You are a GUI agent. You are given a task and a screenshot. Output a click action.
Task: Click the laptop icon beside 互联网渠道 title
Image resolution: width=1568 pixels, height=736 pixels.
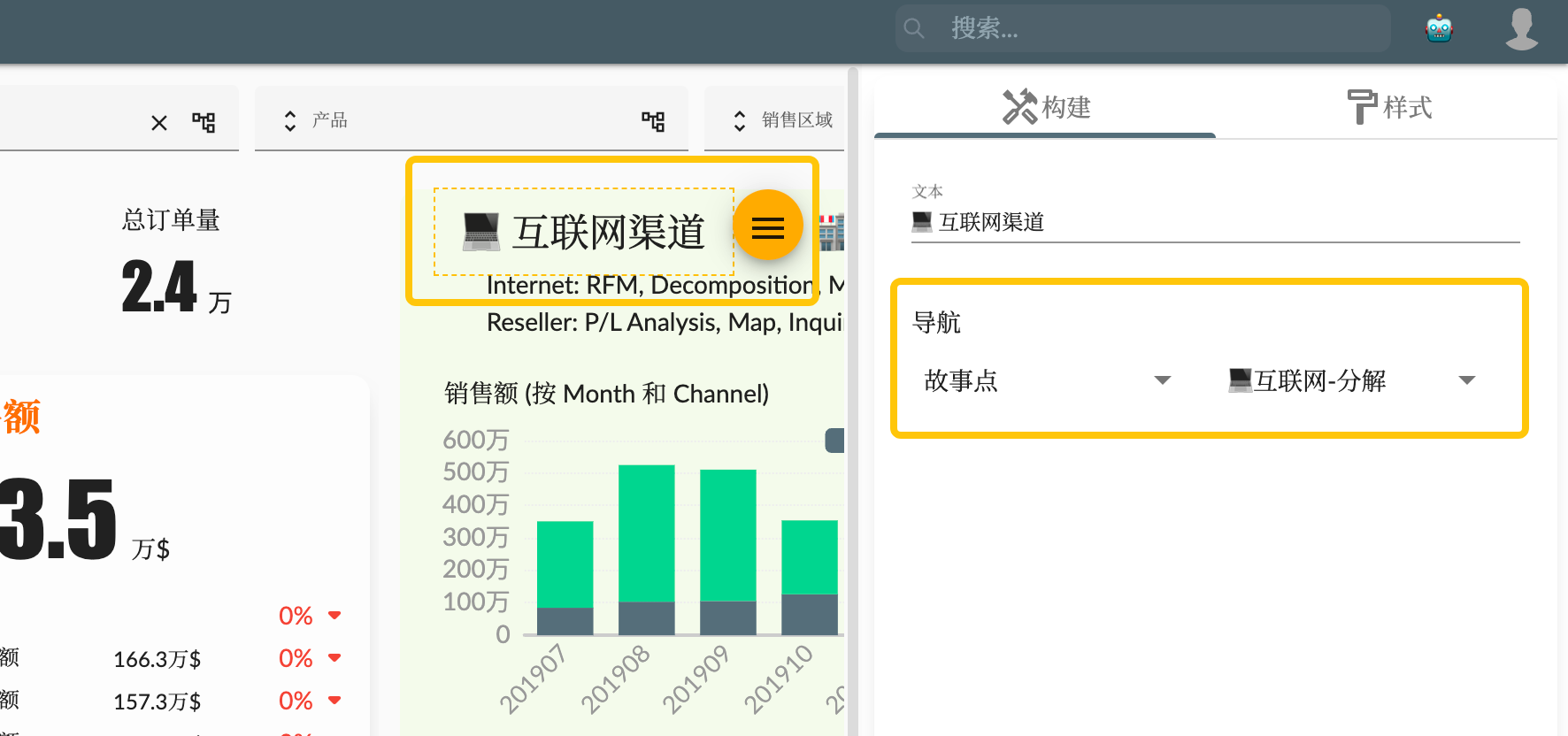pos(481,232)
